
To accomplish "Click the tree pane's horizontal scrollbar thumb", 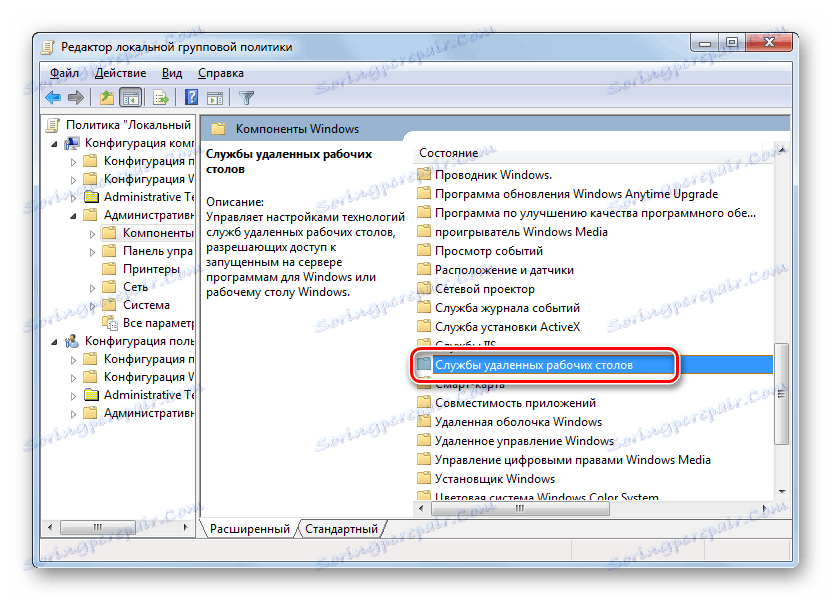I will coord(97,527).
